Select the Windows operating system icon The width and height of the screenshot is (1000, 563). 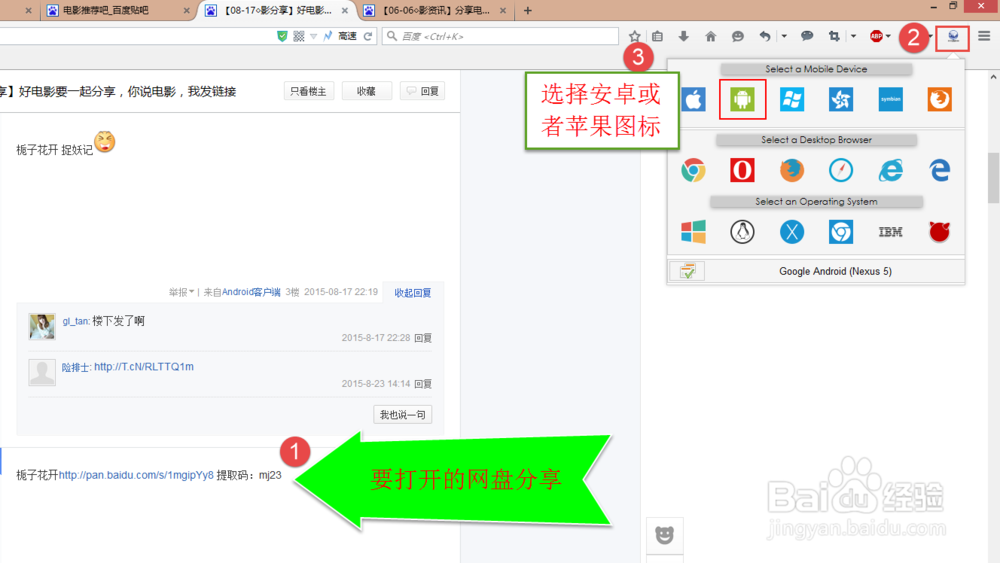click(x=693, y=232)
